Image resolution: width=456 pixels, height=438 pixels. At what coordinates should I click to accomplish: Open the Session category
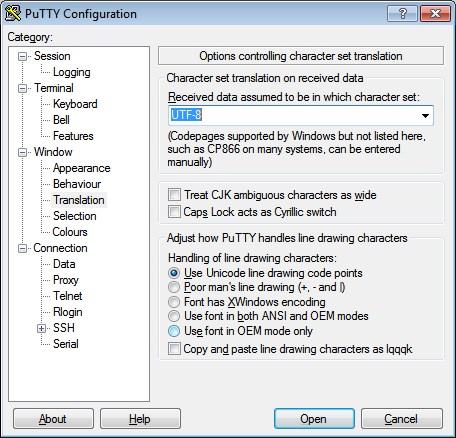coord(52,56)
